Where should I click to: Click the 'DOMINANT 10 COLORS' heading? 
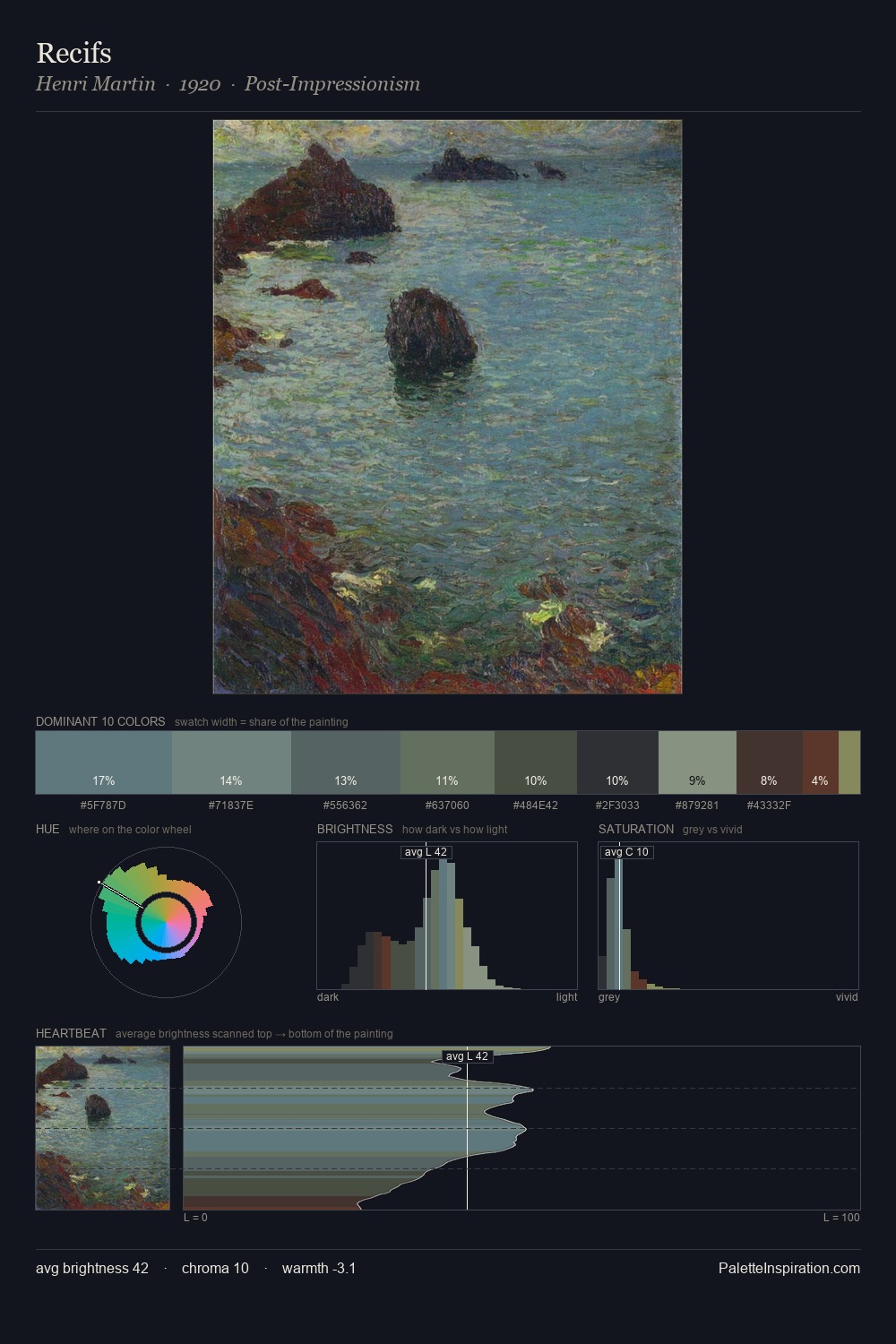point(100,721)
